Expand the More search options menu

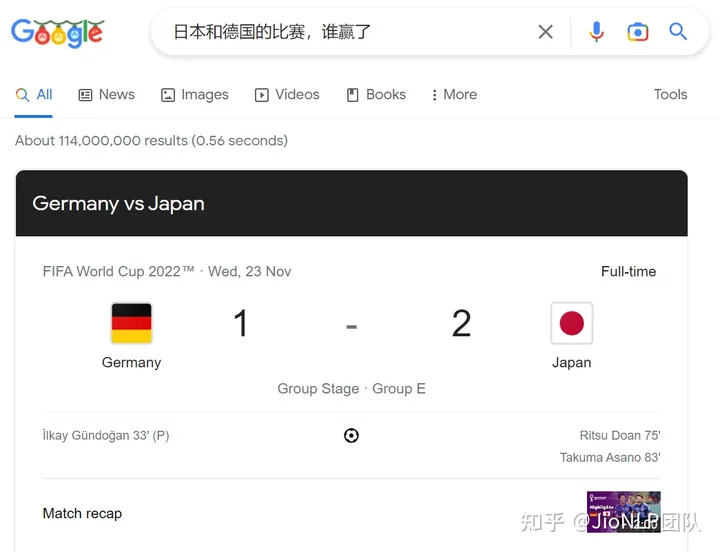(x=454, y=95)
